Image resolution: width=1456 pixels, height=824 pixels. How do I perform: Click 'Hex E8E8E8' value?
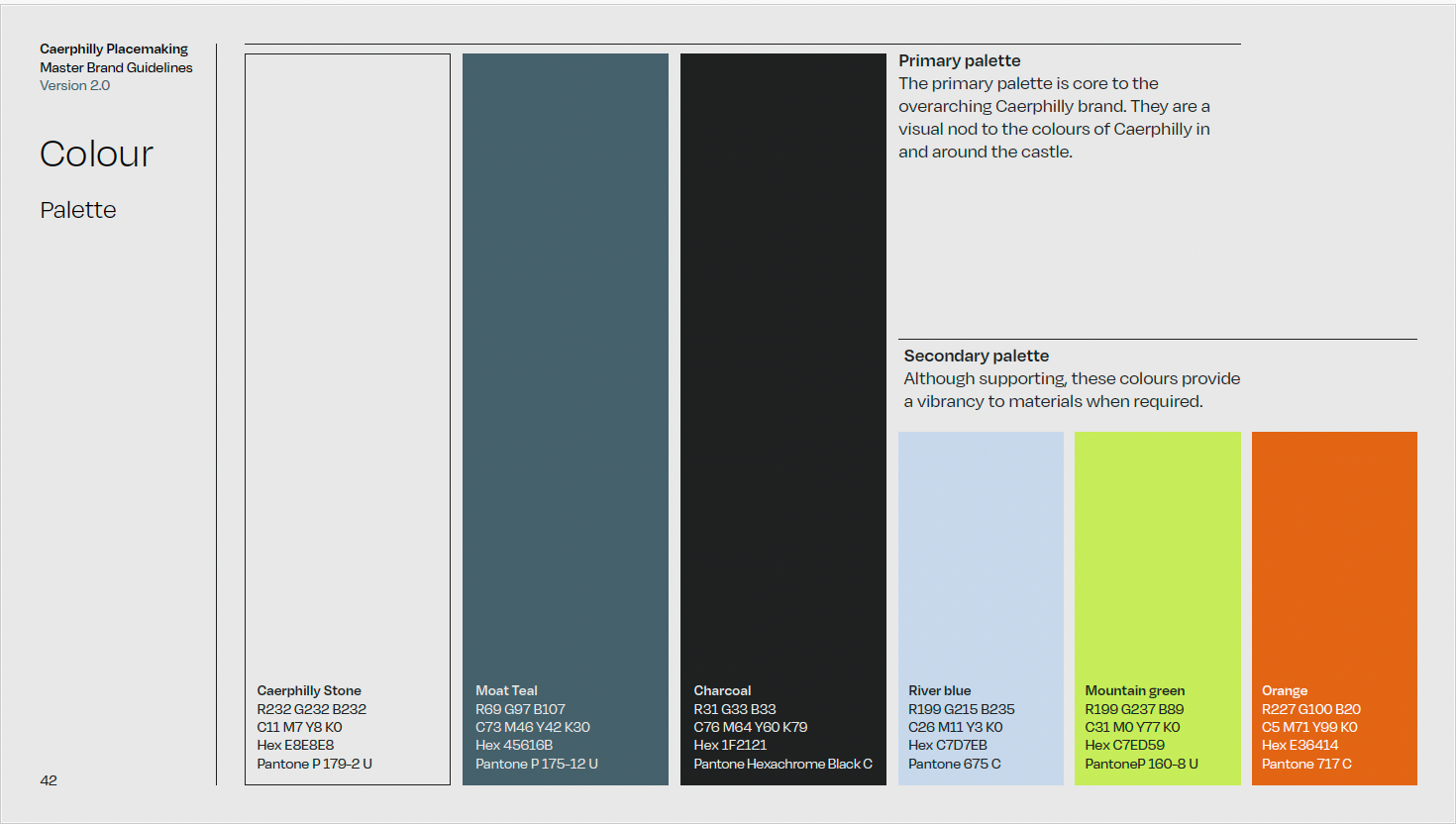tap(295, 745)
